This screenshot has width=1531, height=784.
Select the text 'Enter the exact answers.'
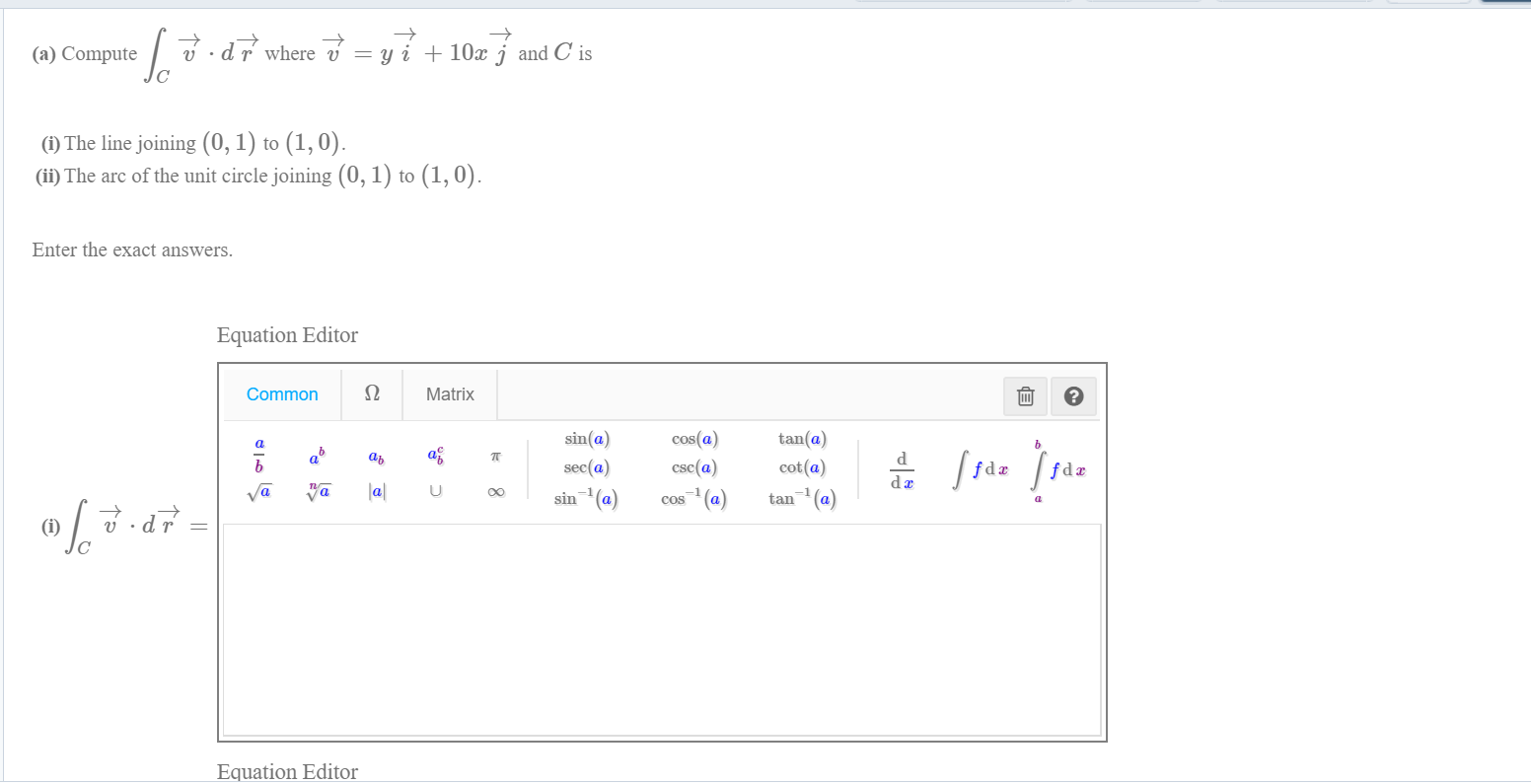pos(132,250)
